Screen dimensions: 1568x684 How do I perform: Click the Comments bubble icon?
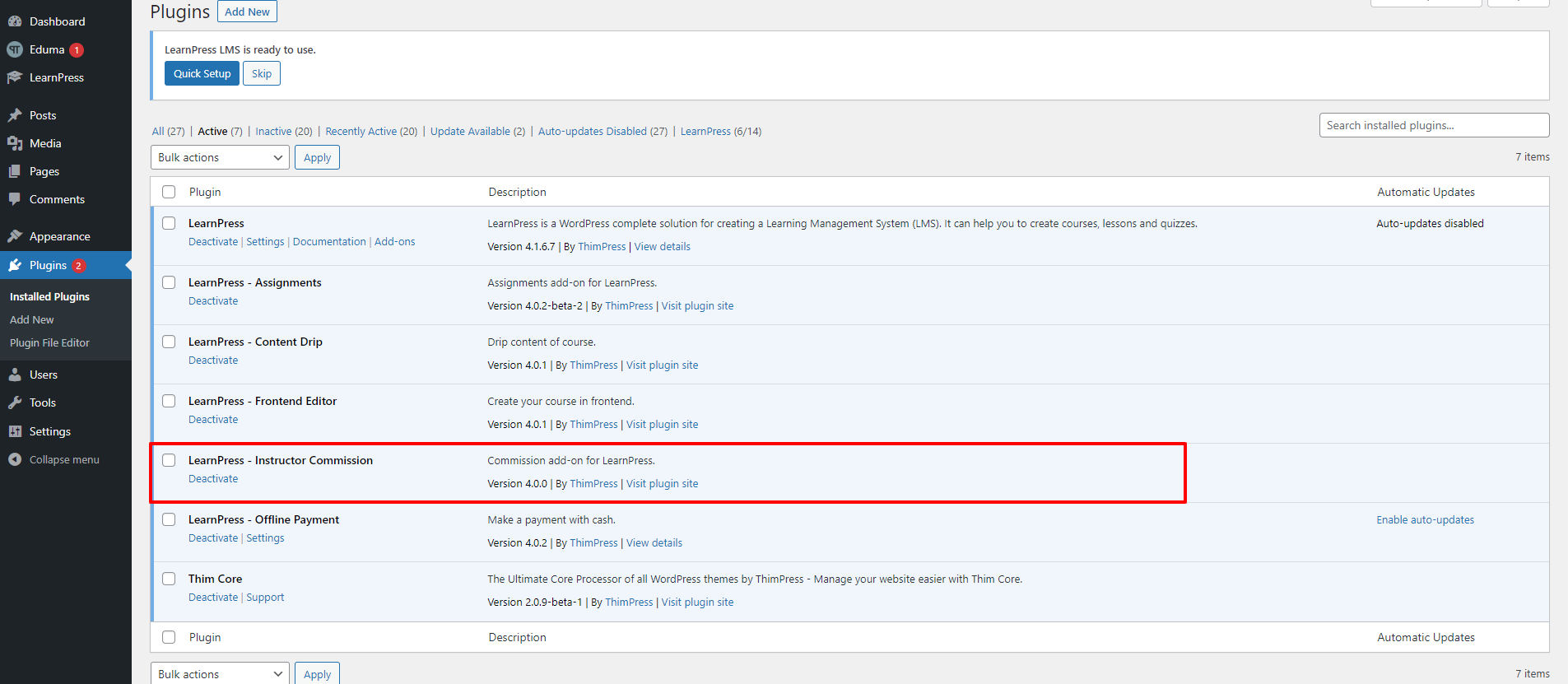(15, 199)
